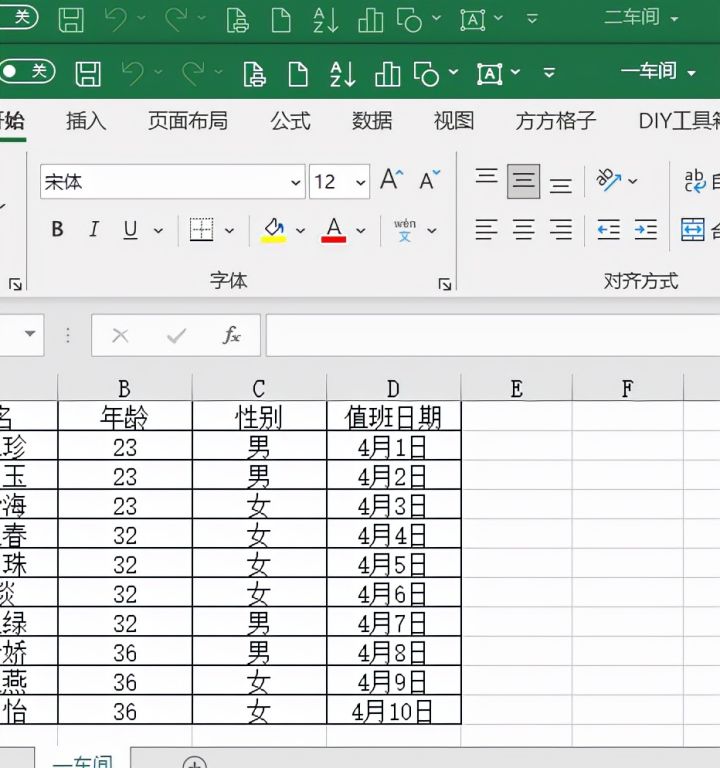Align text to top
The width and height of the screenshot is (720, 768).
[x=486, y=176]
